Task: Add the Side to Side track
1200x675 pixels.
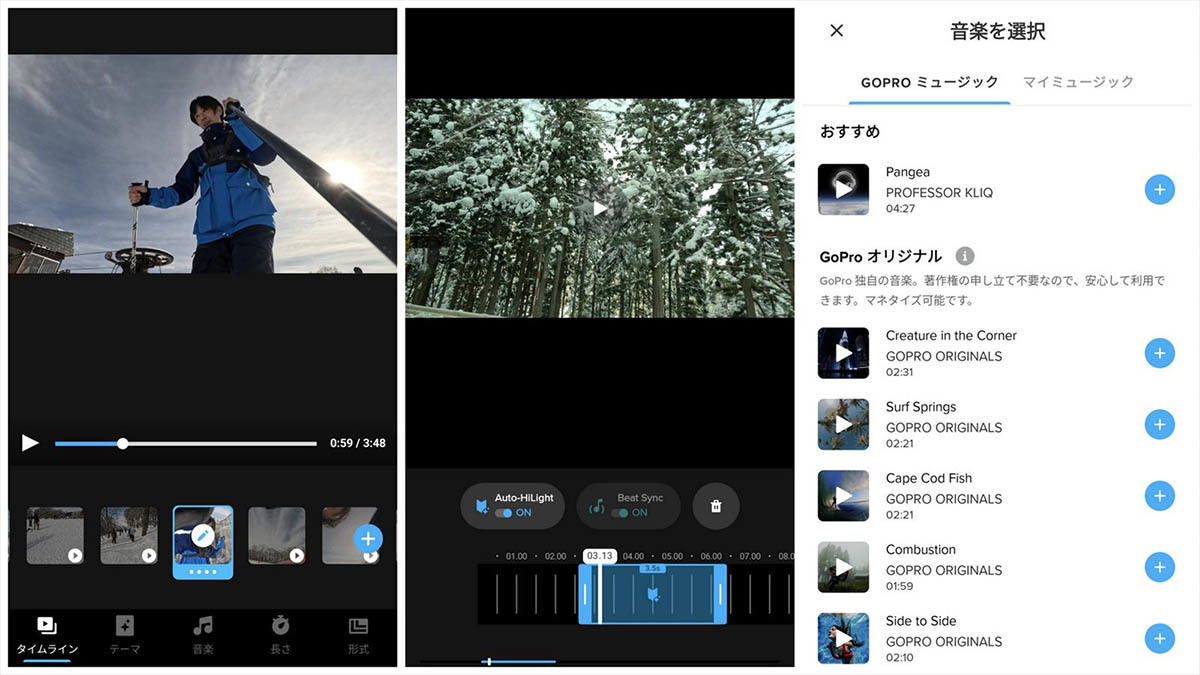Action: [1159, 638]
